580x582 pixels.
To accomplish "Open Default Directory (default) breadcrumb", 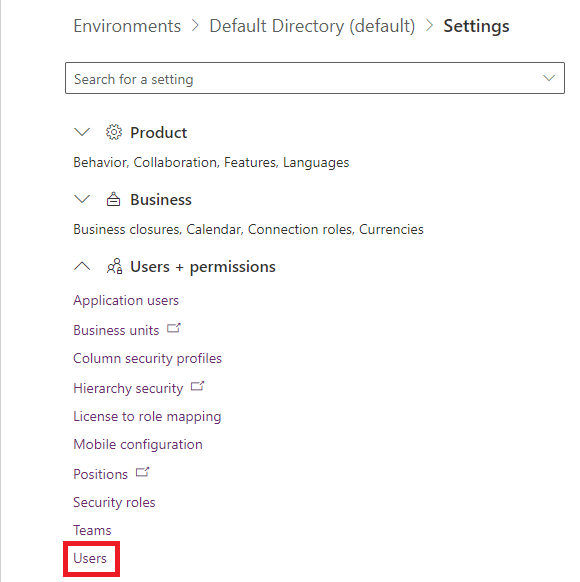I will (312, 26).
